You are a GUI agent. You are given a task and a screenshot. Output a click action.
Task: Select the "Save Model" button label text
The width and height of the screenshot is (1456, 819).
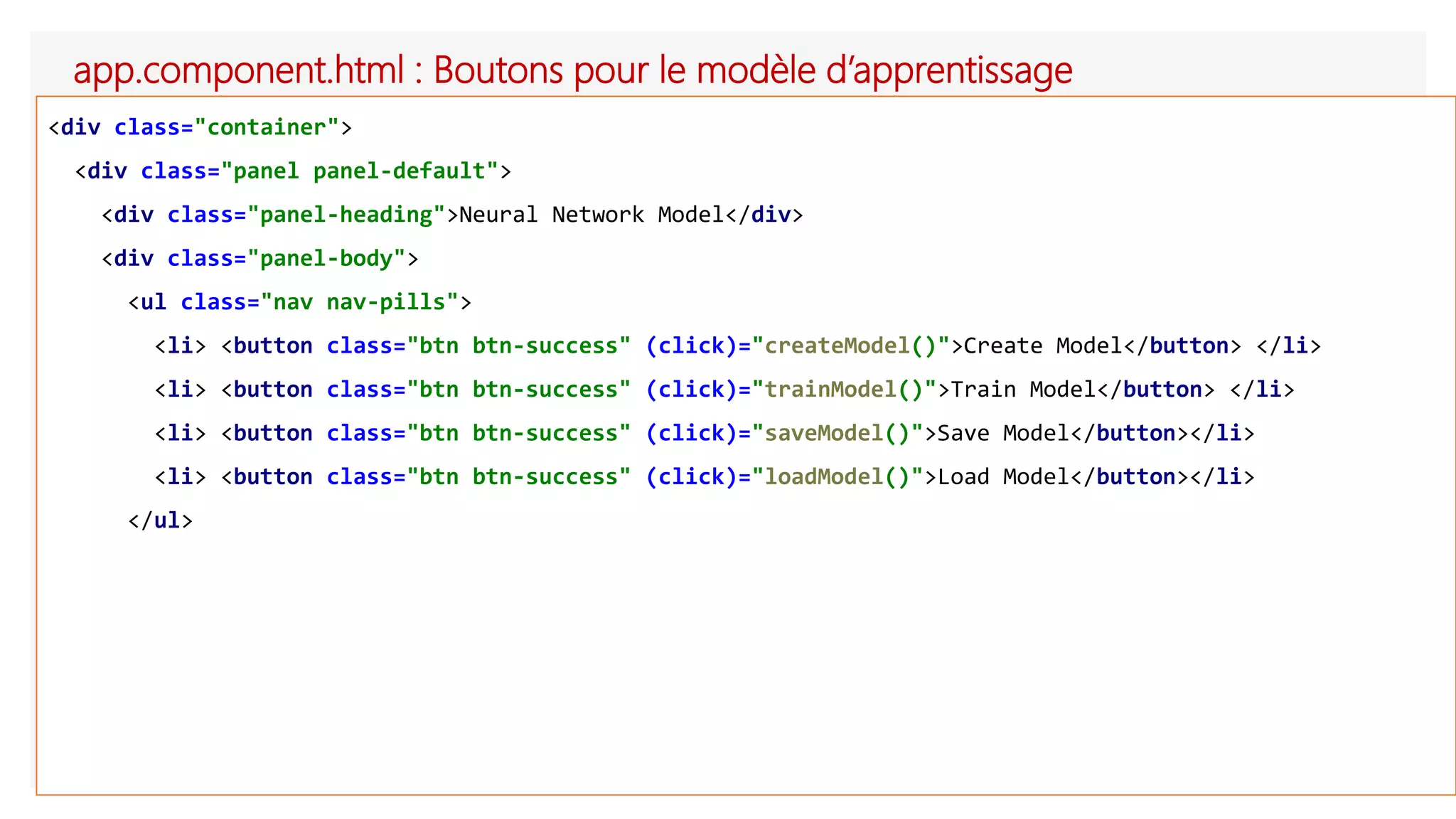tap(1003, 434)
